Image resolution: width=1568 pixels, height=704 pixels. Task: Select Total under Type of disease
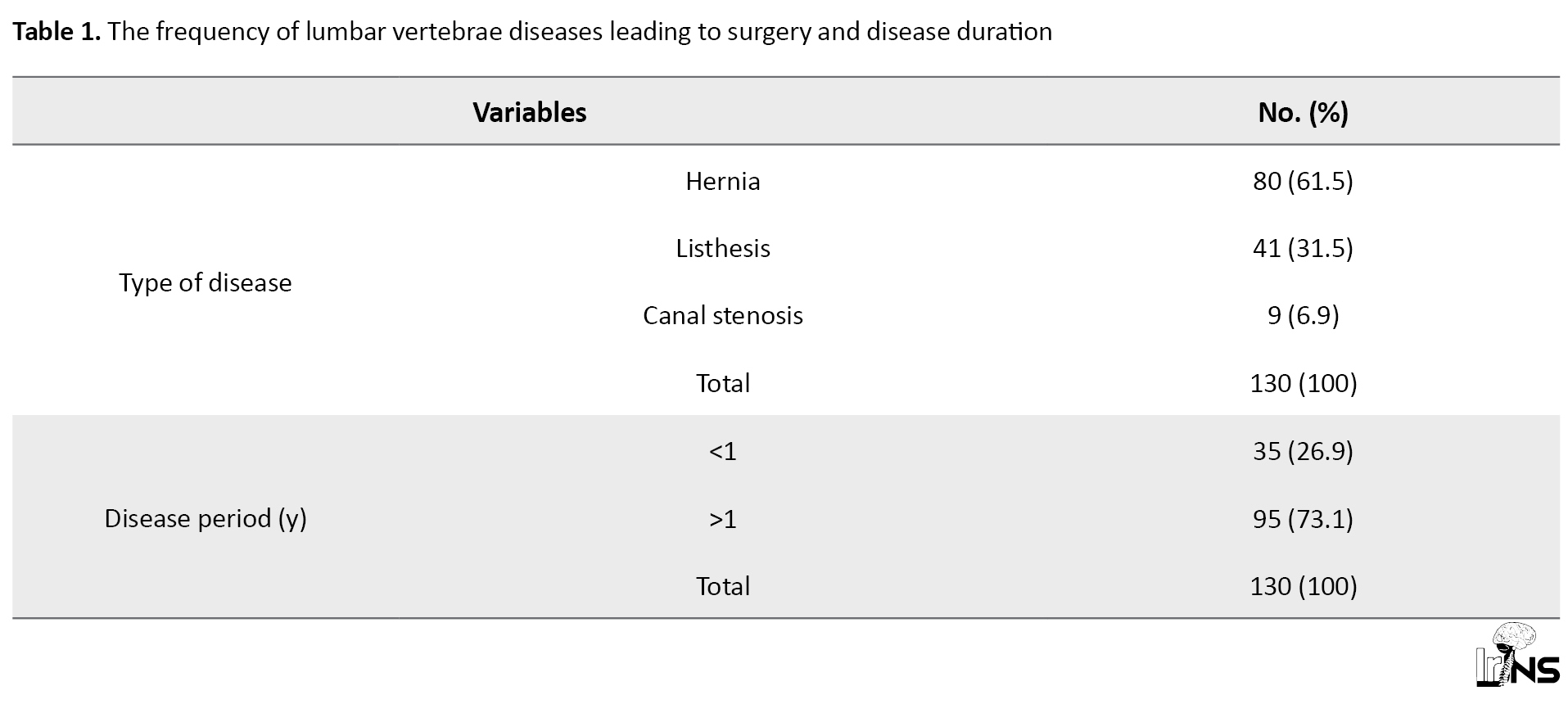pyautogui.click(x=723, y=383)
